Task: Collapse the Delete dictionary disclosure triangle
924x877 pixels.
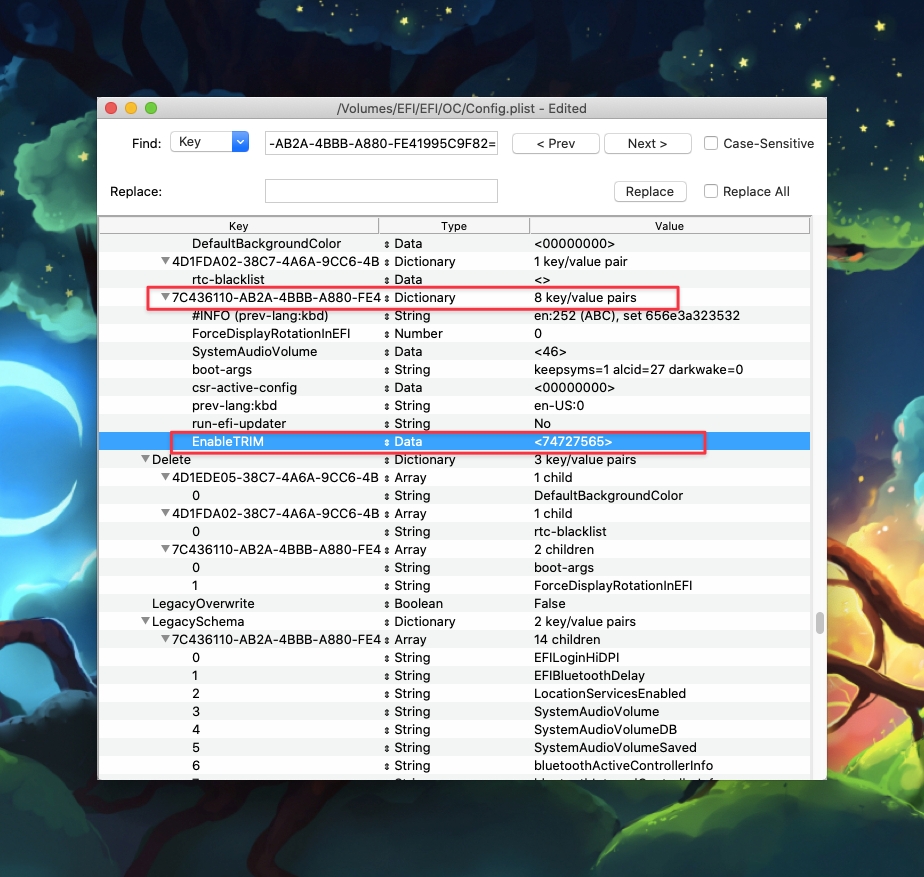Action: [145, 460]
